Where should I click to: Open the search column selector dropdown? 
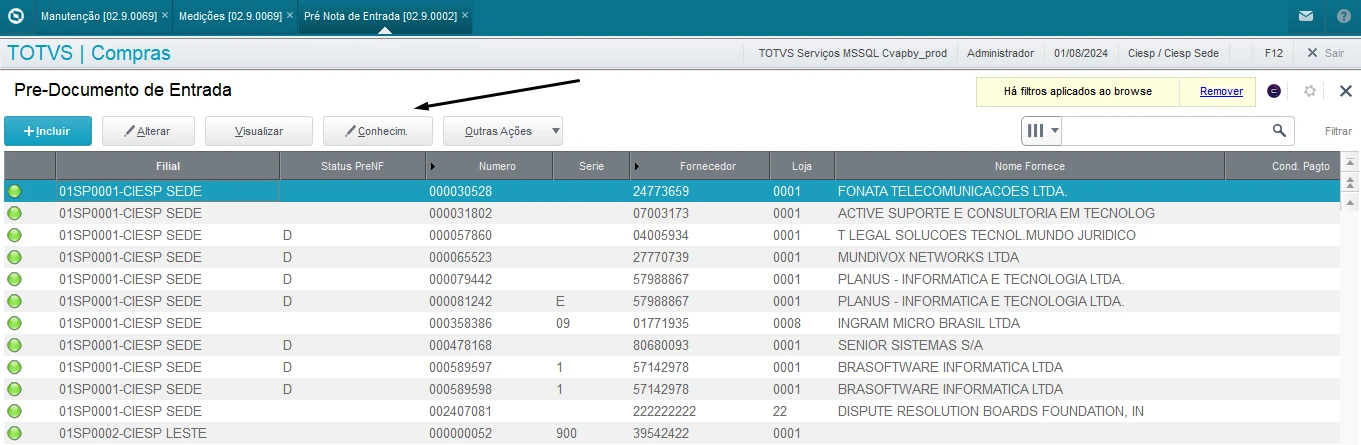click(x=1042, y=131)
